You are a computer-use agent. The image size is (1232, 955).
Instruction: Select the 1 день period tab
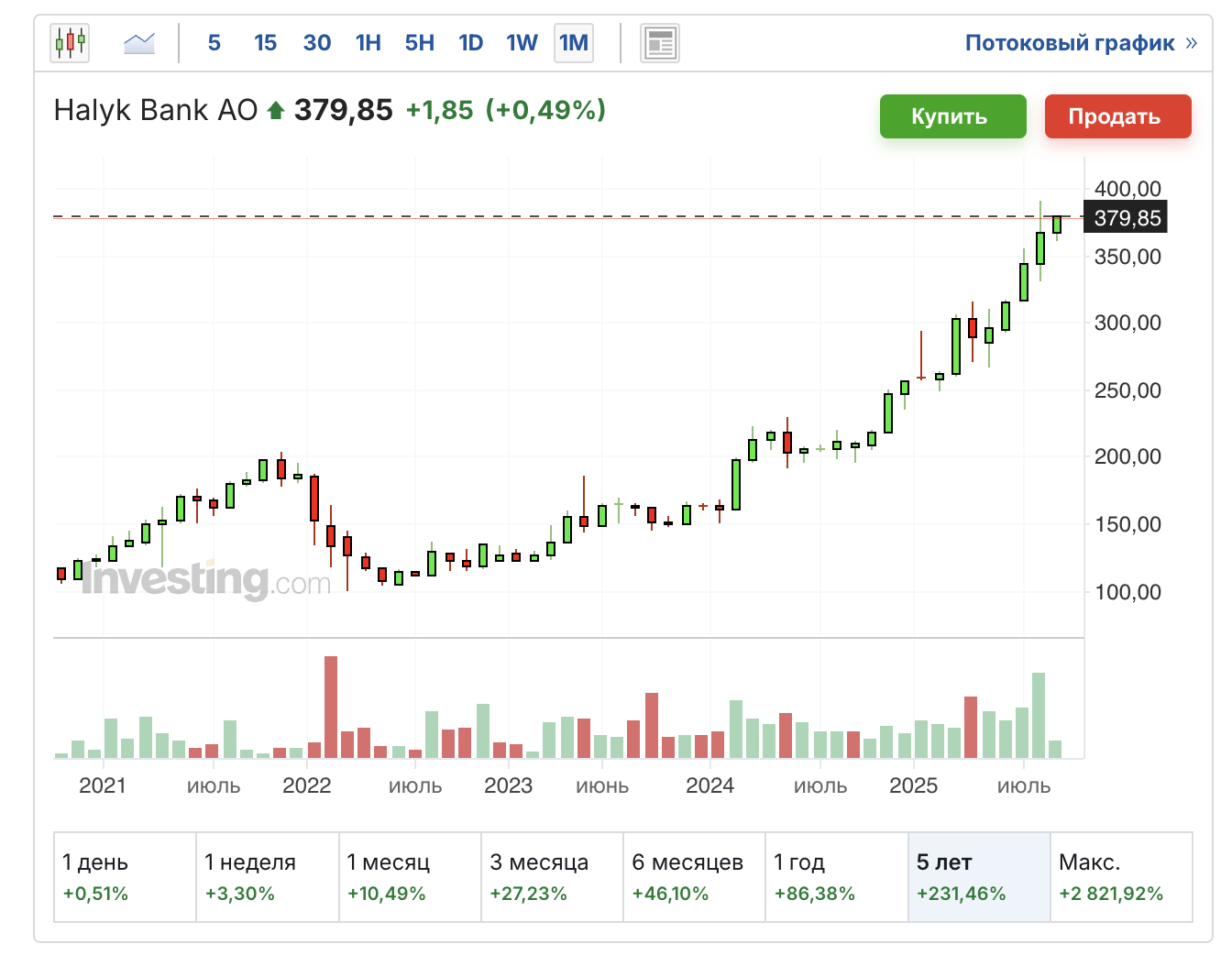click(125, 877)
